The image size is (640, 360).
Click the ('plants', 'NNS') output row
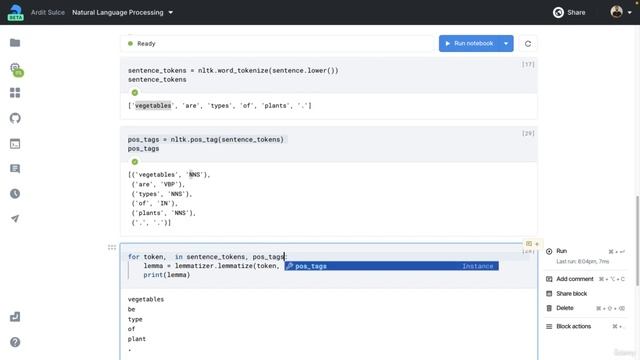[x=164, y=213]
